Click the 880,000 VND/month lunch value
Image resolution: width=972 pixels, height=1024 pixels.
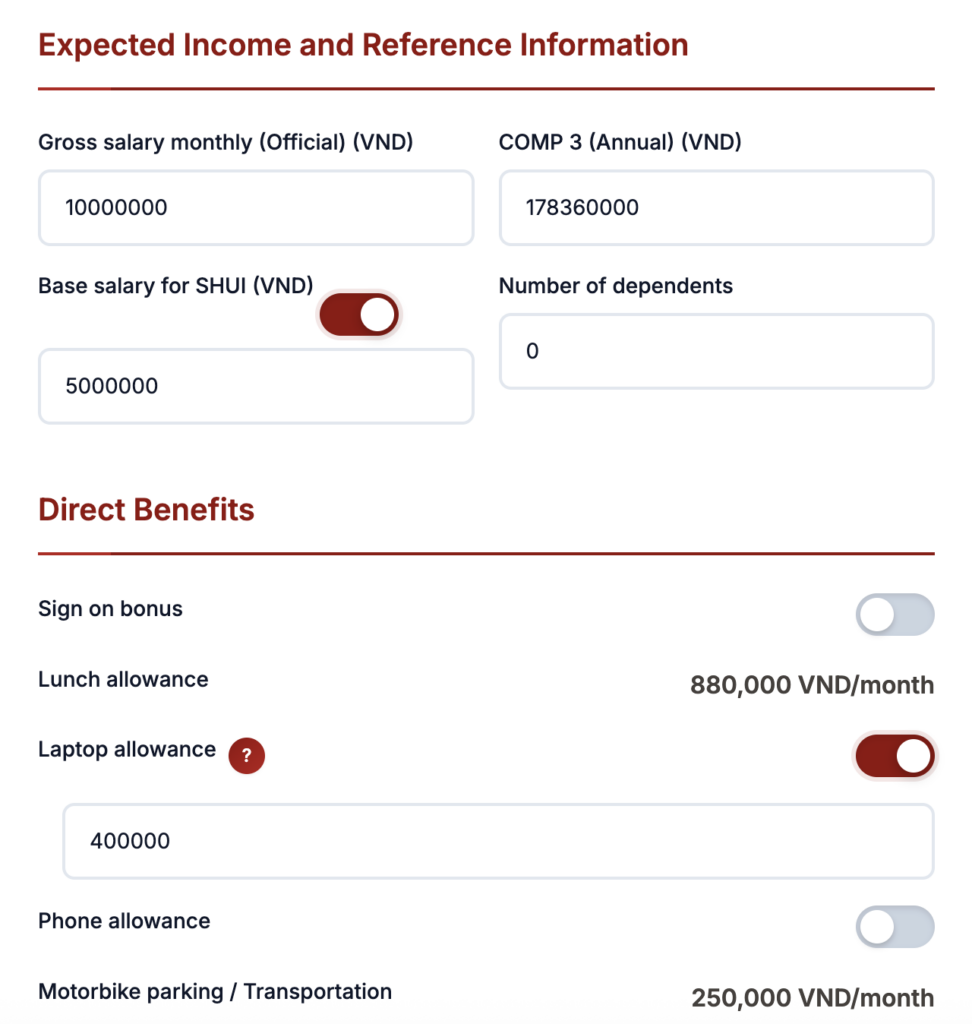click(x=811, y=686)
